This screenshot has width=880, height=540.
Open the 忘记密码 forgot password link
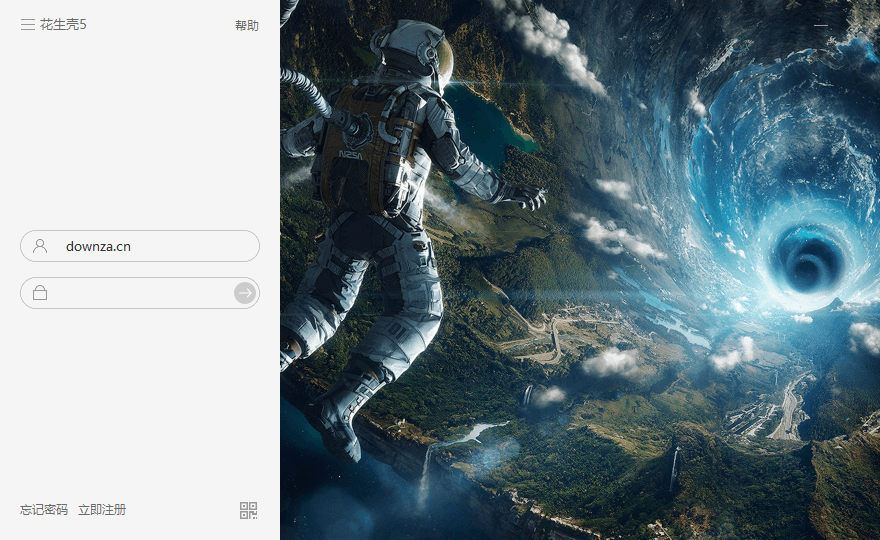(x=44, y=510)
